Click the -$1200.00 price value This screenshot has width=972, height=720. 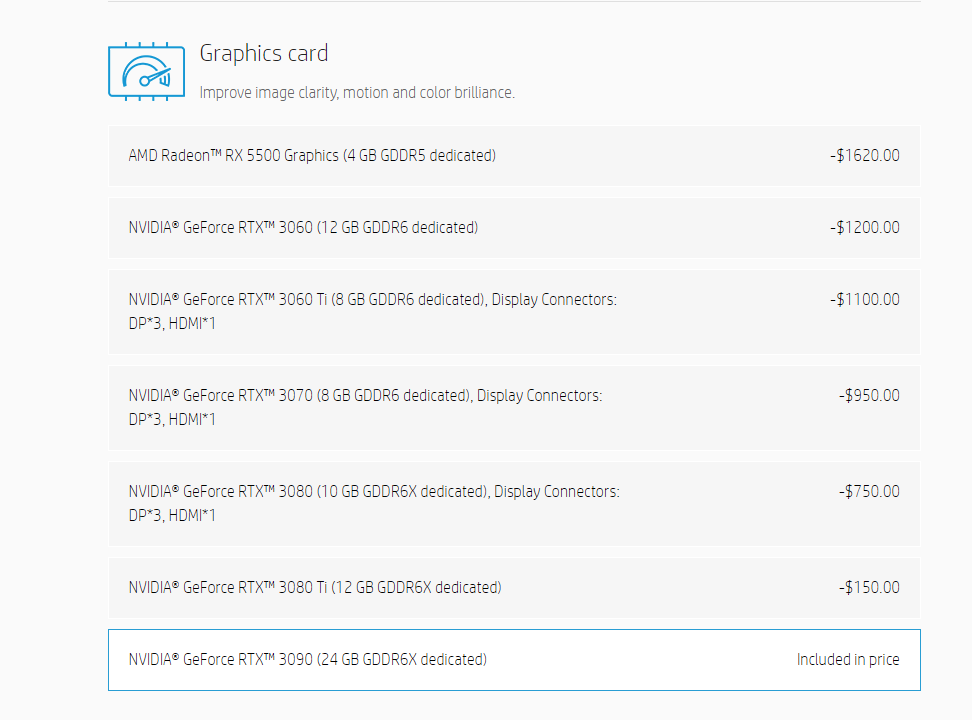coord(865,227)
